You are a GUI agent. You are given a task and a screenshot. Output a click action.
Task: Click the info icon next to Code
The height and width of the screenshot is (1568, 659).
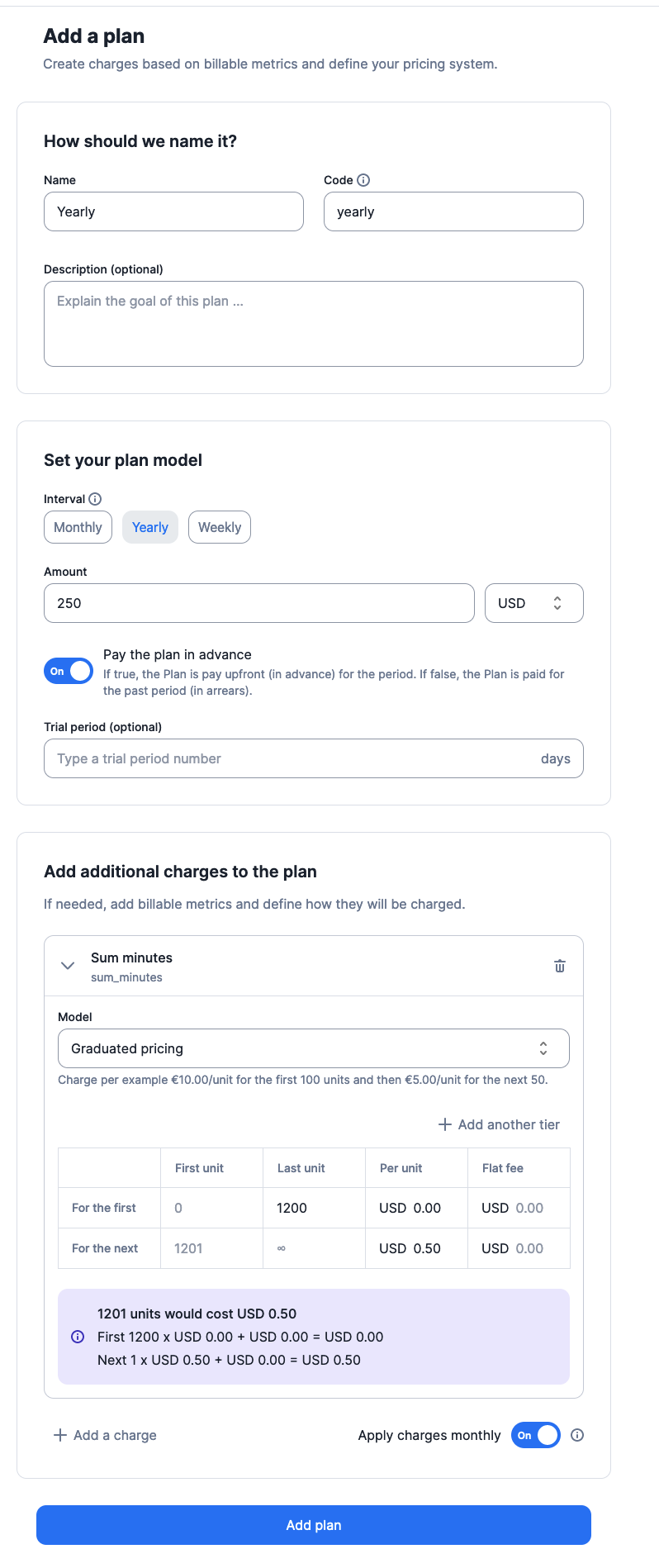point(363,180)
